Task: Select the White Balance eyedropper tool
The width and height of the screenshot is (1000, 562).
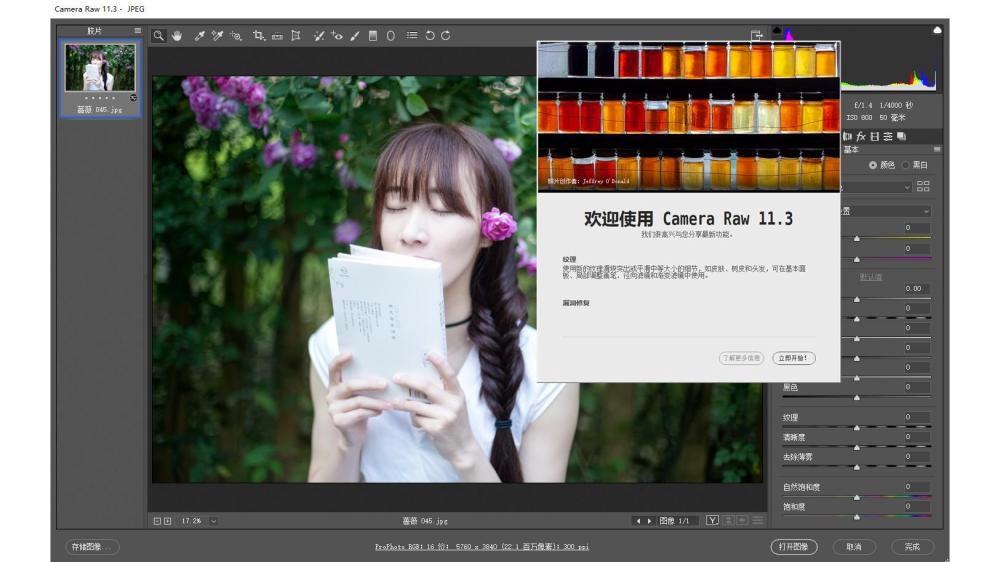Action: (x=200, y=36)
